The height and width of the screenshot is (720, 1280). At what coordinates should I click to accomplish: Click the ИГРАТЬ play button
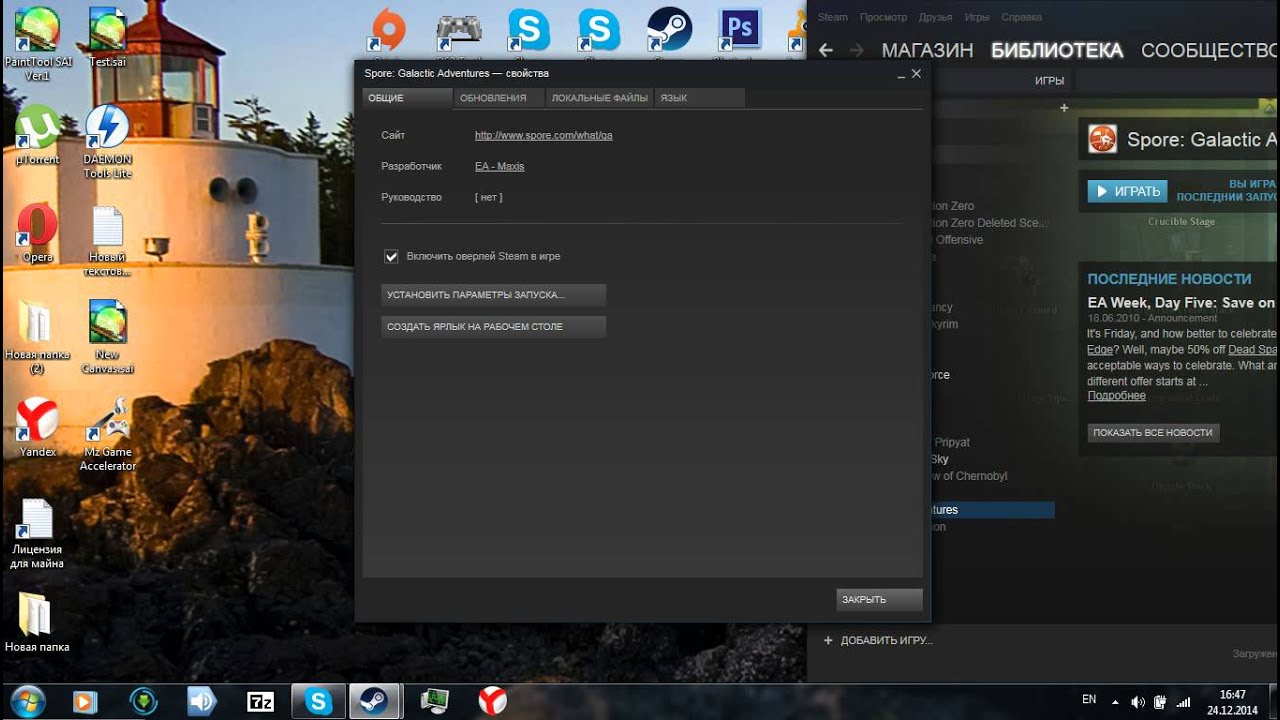tap(1127, 191)
